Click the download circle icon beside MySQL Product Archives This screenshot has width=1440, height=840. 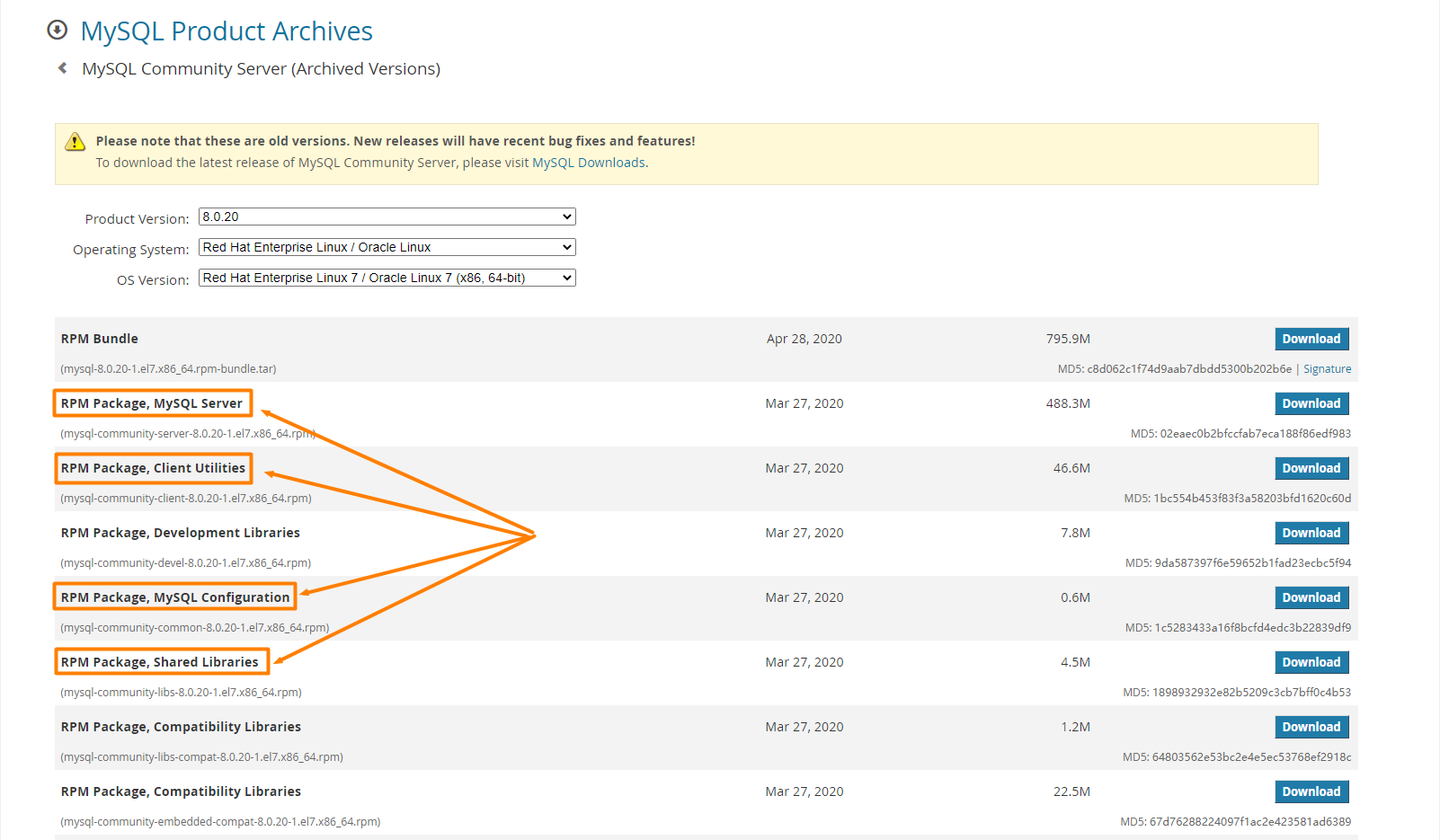pos(57,31)
